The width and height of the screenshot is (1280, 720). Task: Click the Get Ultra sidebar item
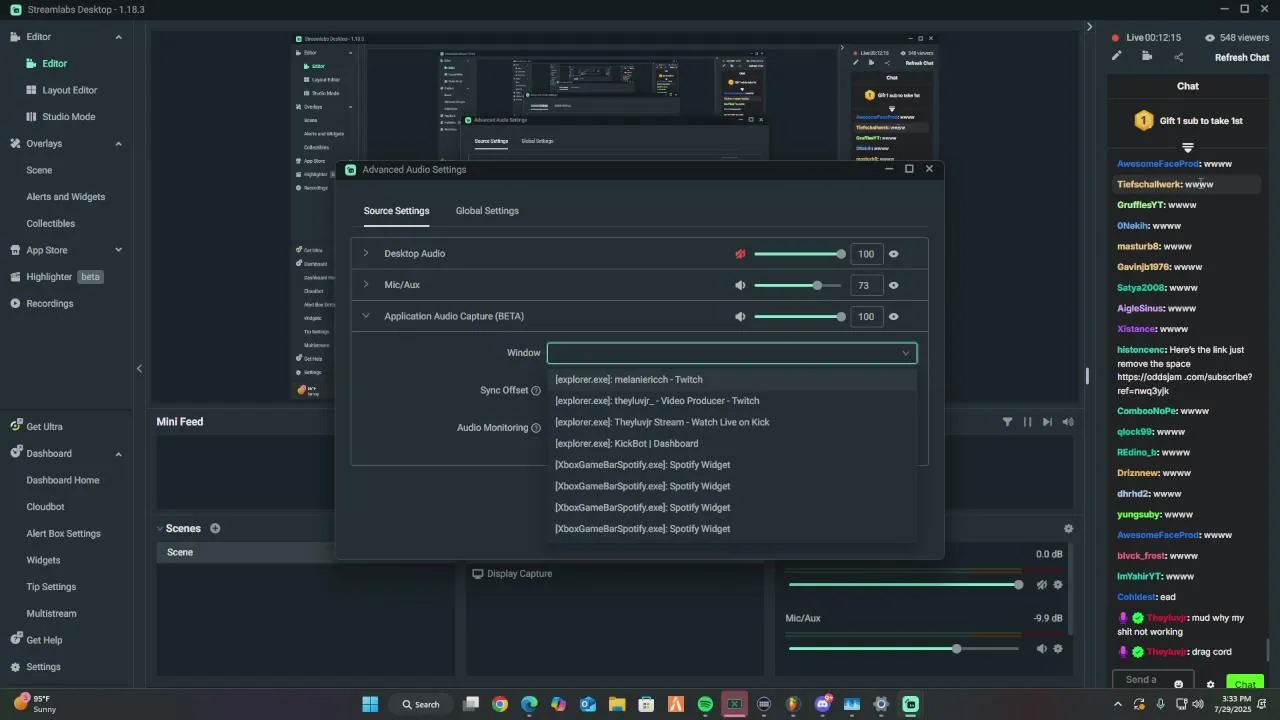43,427
